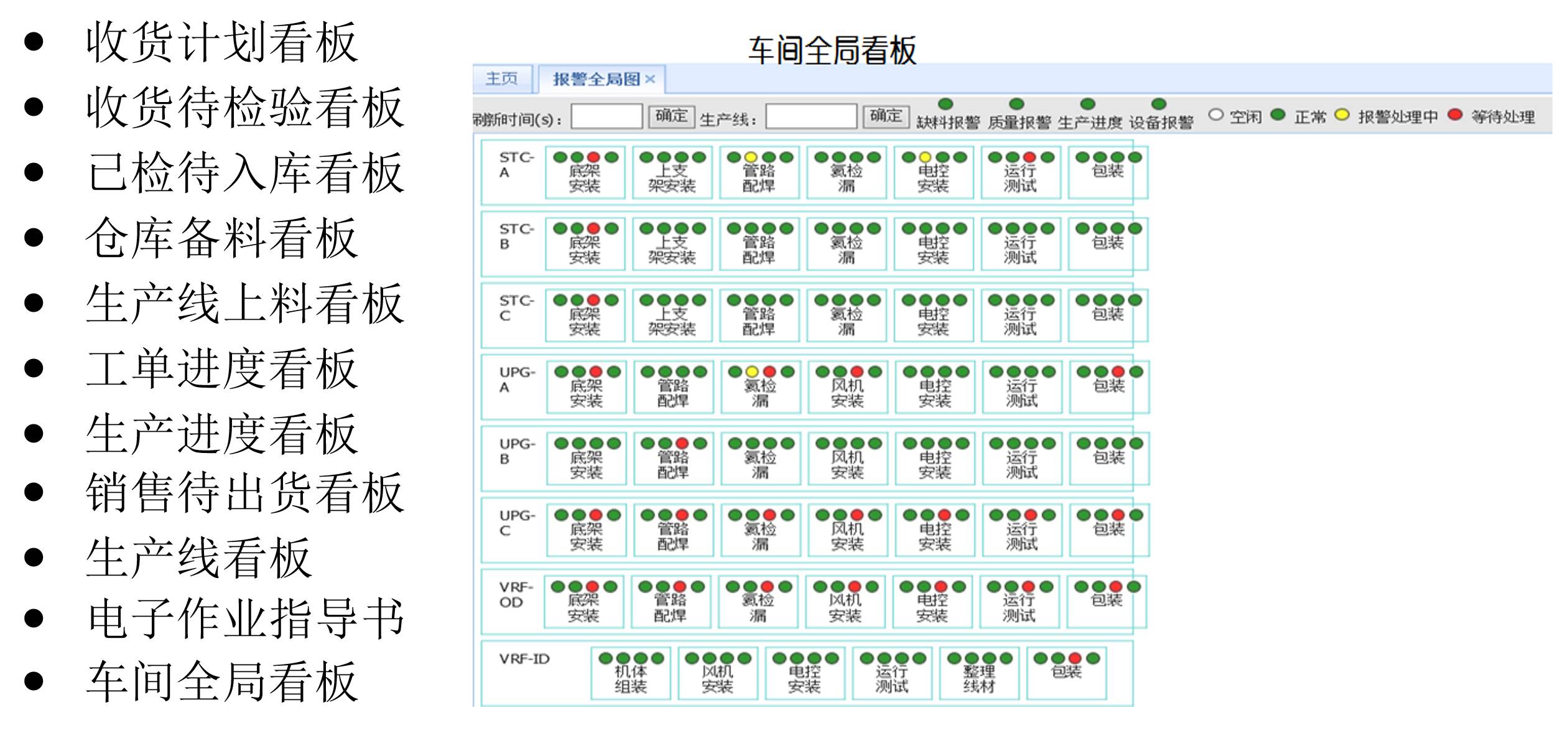Click the red dot in STC-A 底架安装
The height and width of the screenshot is (733, 1568).
point(593,157)
